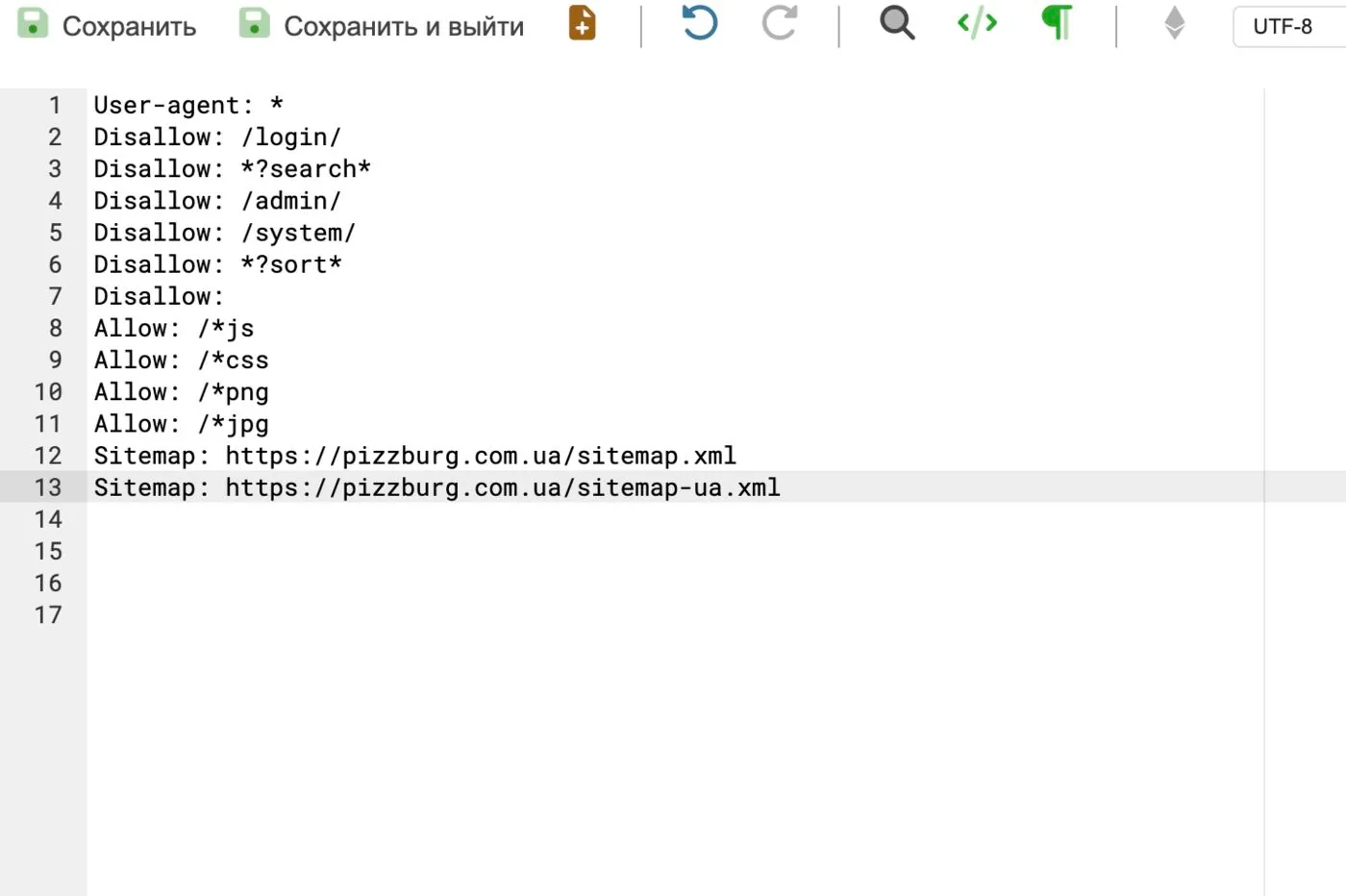Click the empty "Disallow:" line 7
This screenshot has width=1346, height=896.
[x=159, y=295]
